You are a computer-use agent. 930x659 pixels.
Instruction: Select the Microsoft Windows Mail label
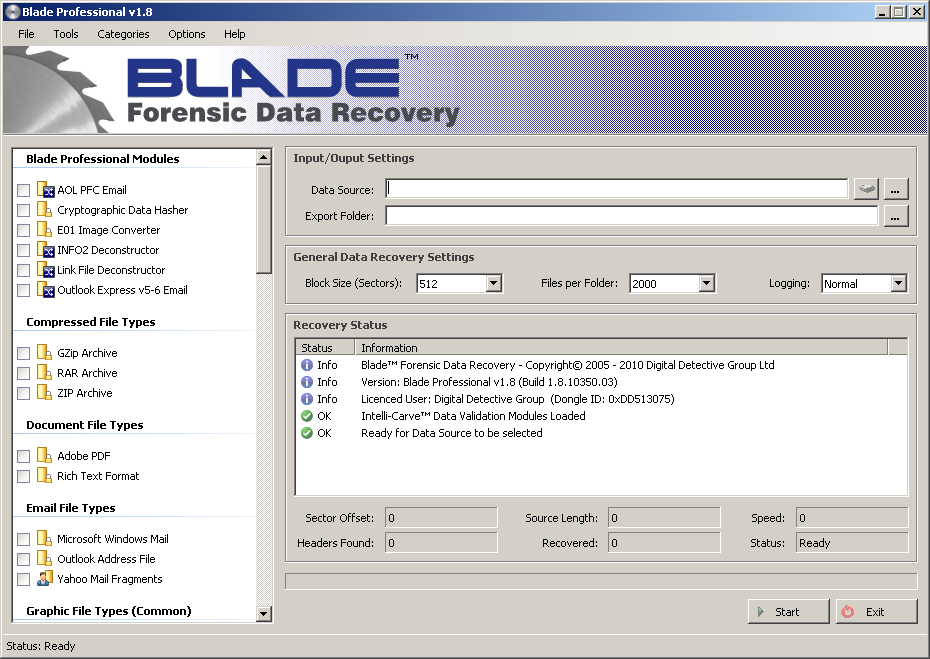click(113, 539)
